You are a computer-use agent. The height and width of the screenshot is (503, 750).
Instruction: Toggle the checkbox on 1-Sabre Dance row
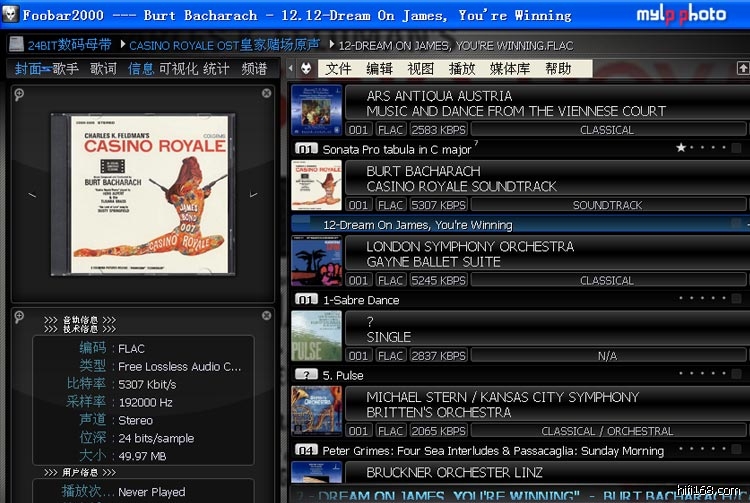[x=737, y=300]
